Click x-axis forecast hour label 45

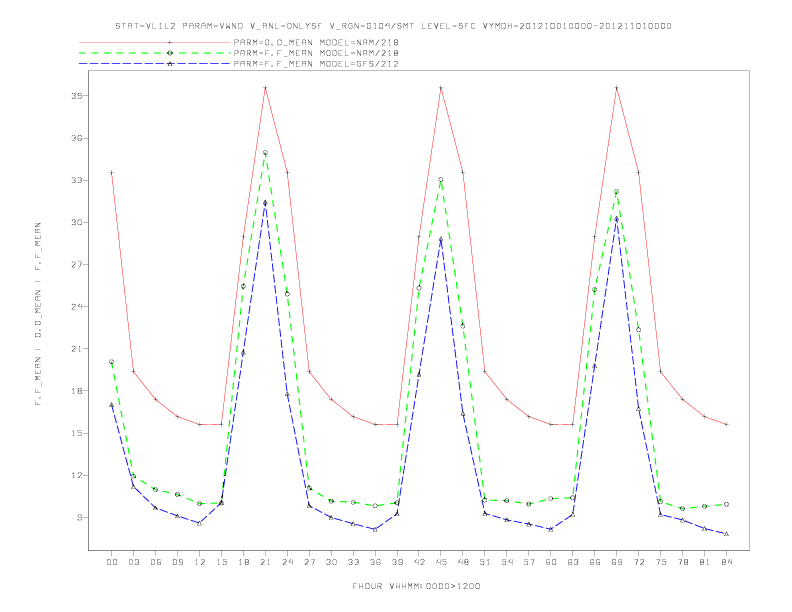pos(441,562)
